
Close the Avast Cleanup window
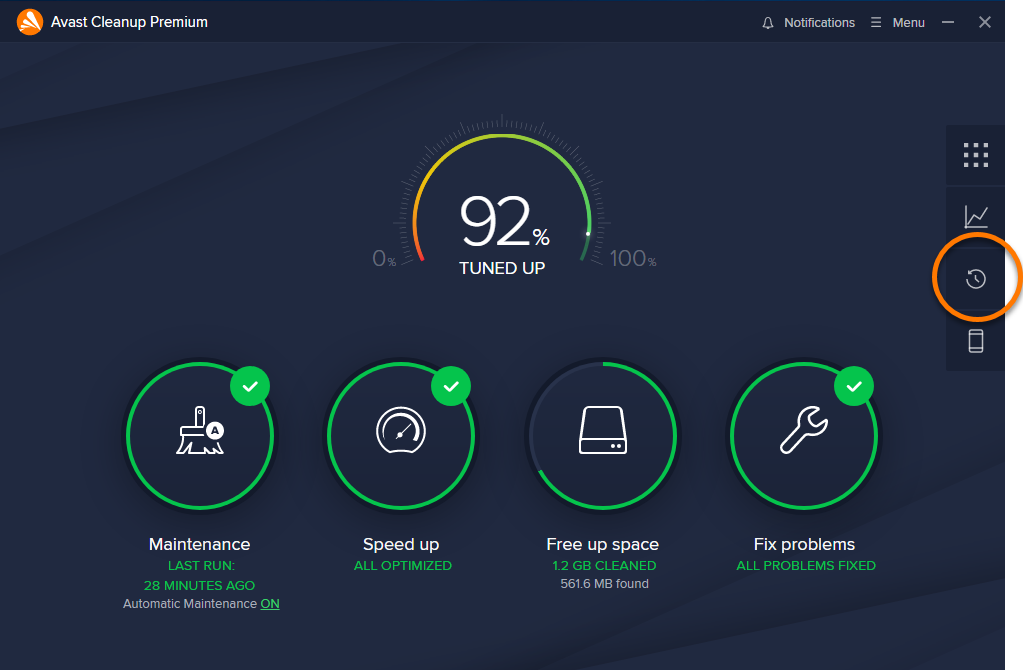985,23
